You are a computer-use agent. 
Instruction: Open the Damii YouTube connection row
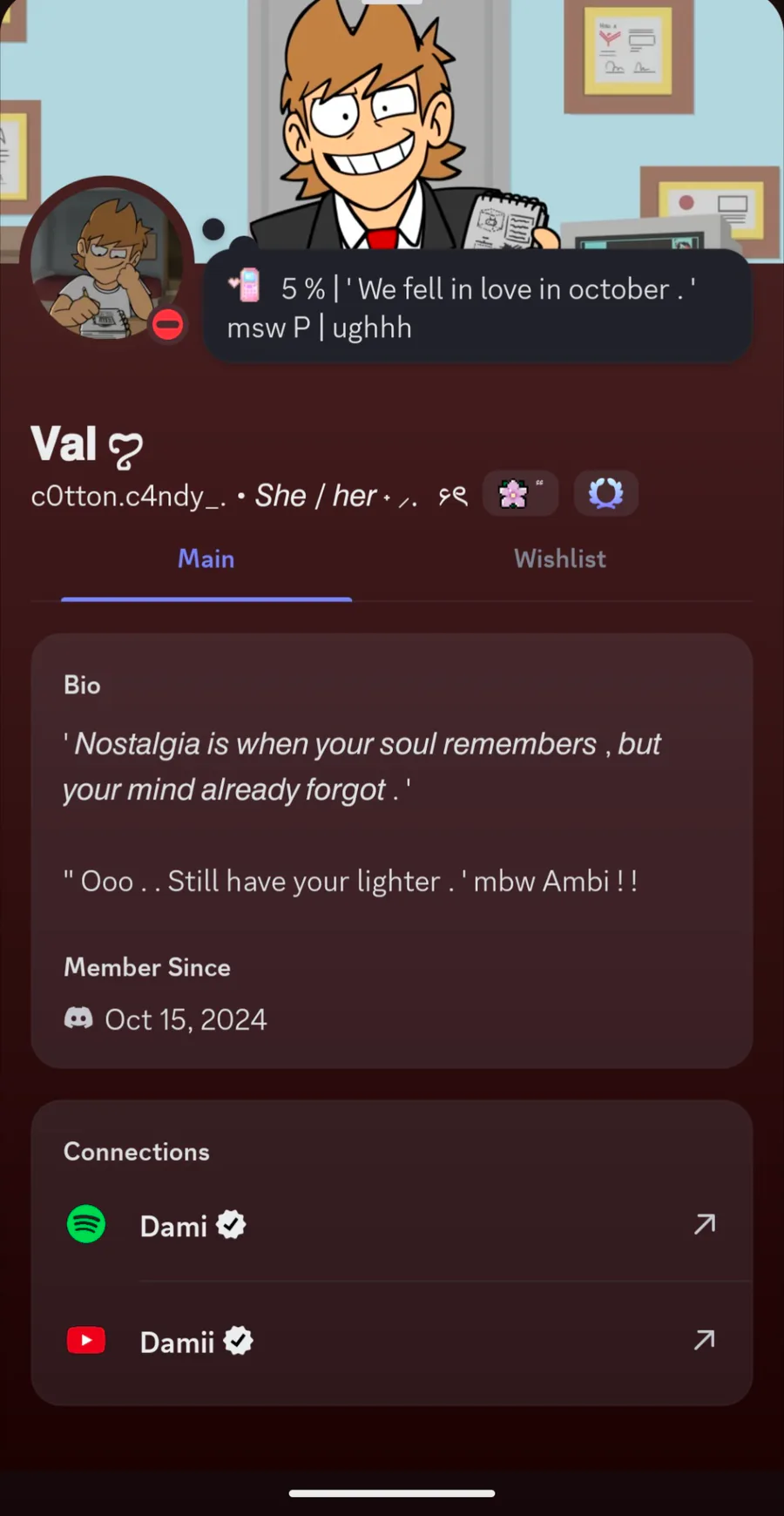(392, 1341)
